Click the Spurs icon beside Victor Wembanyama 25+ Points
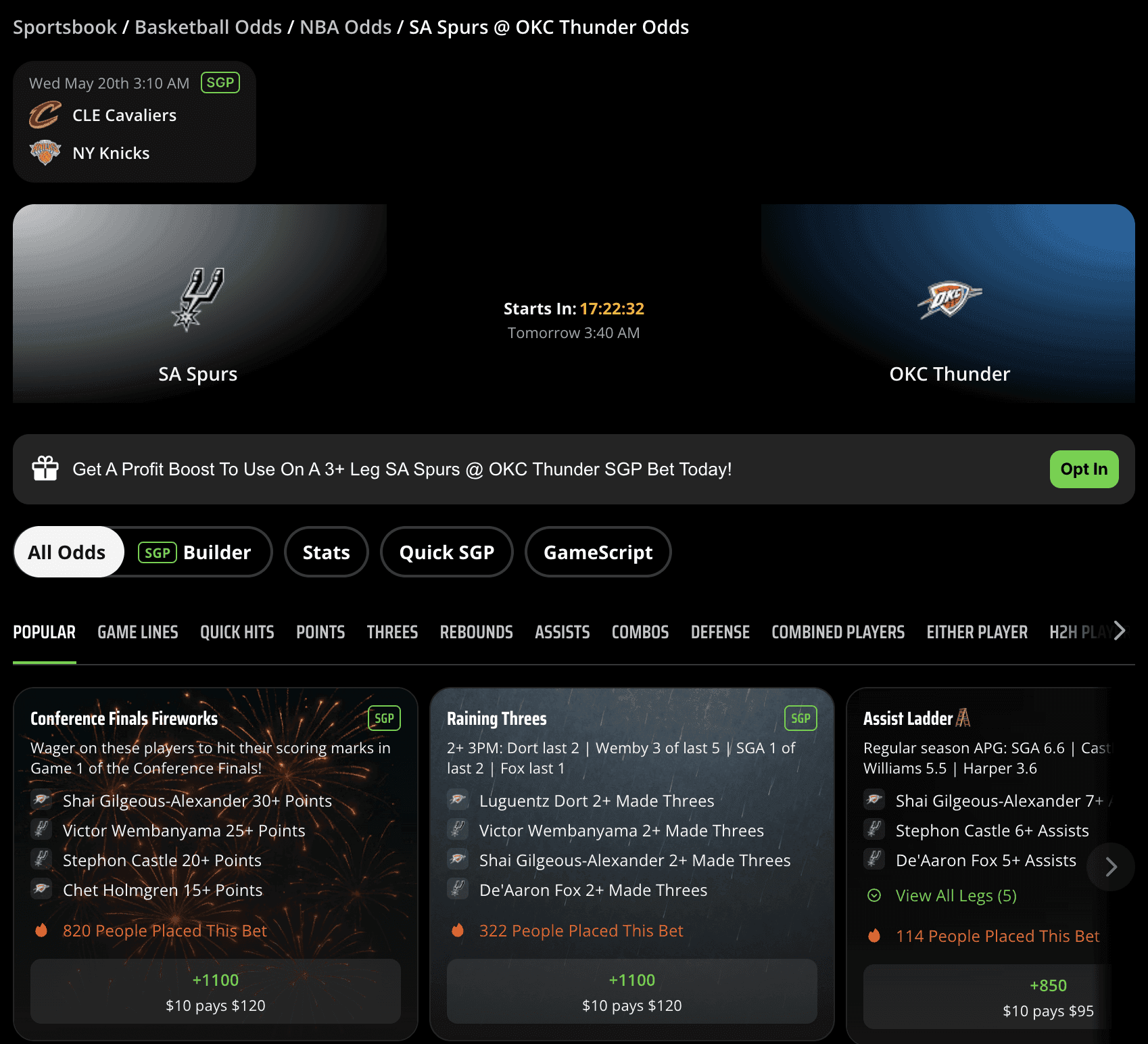This screenshot has width=1148, height=1044. [41, 830]
